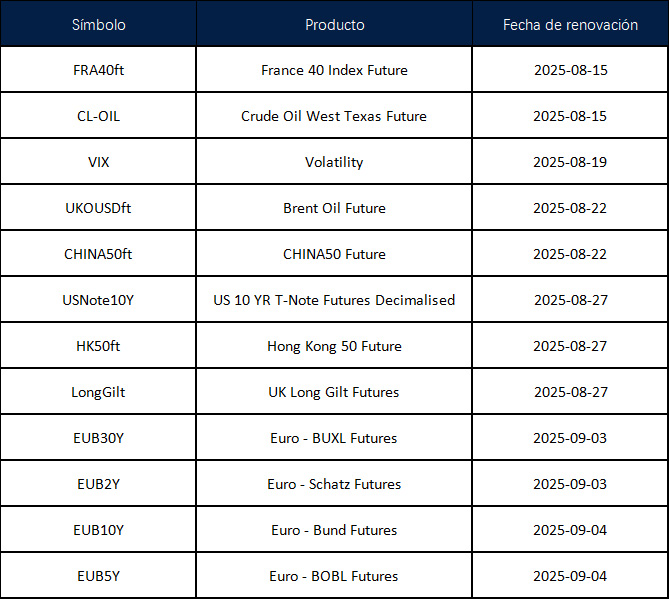Click the Fecha de renovación header
Image resolution: width=669 pixels, height=599 pixels.
tap(570, 25)
